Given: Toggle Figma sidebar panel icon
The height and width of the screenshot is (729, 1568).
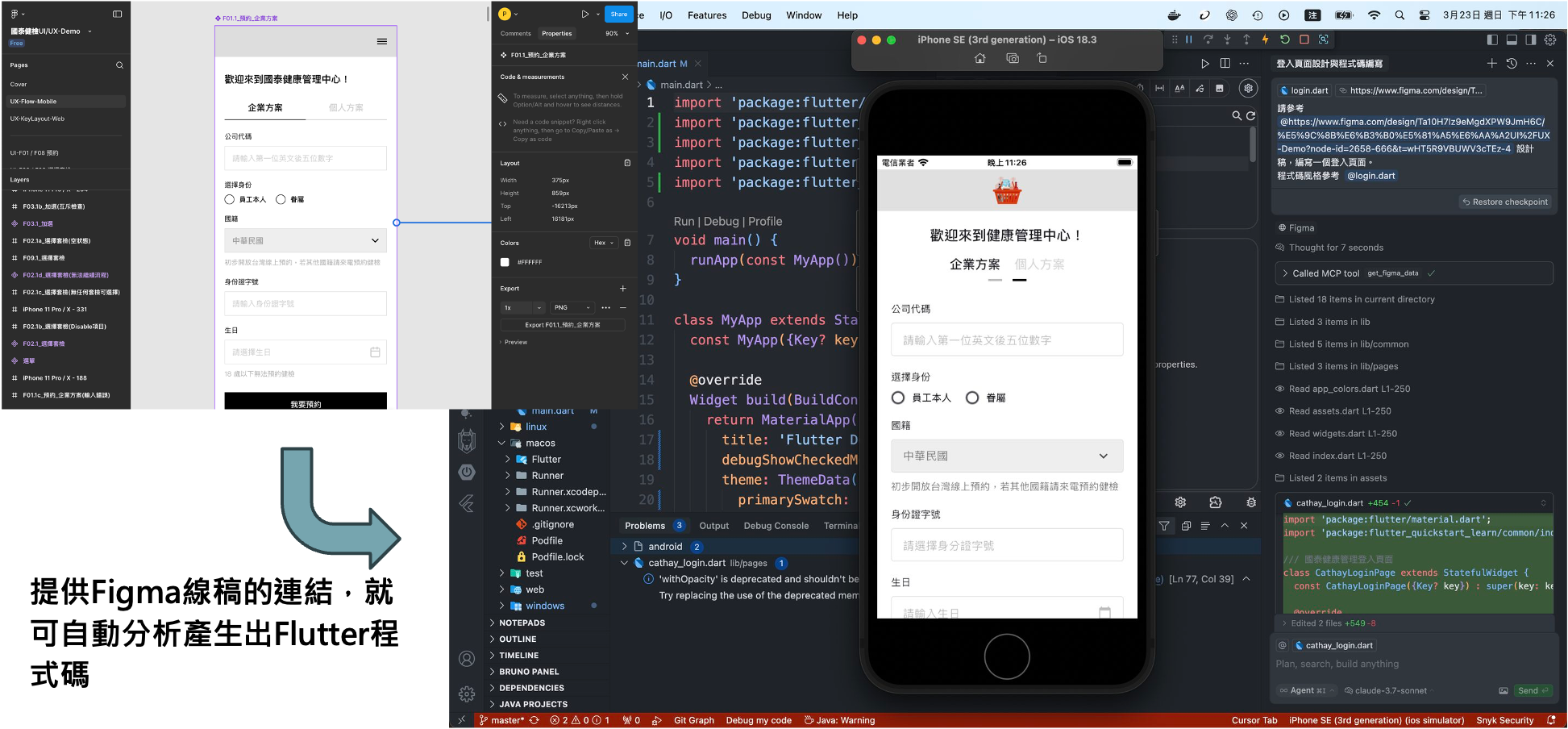Looking at the screenshot, I should (x=117, y=14).
